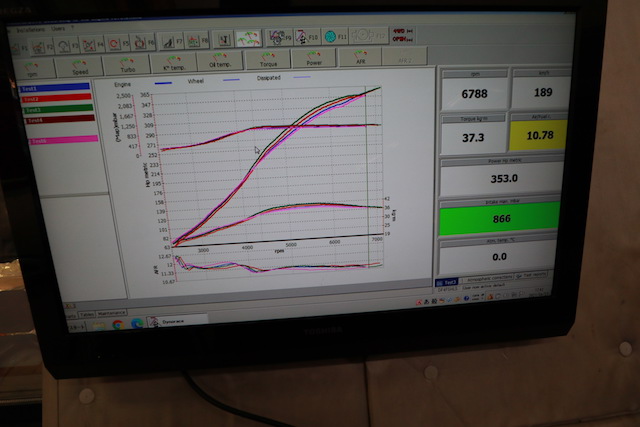Click the F10 toolbar icon

coord(303,38)
